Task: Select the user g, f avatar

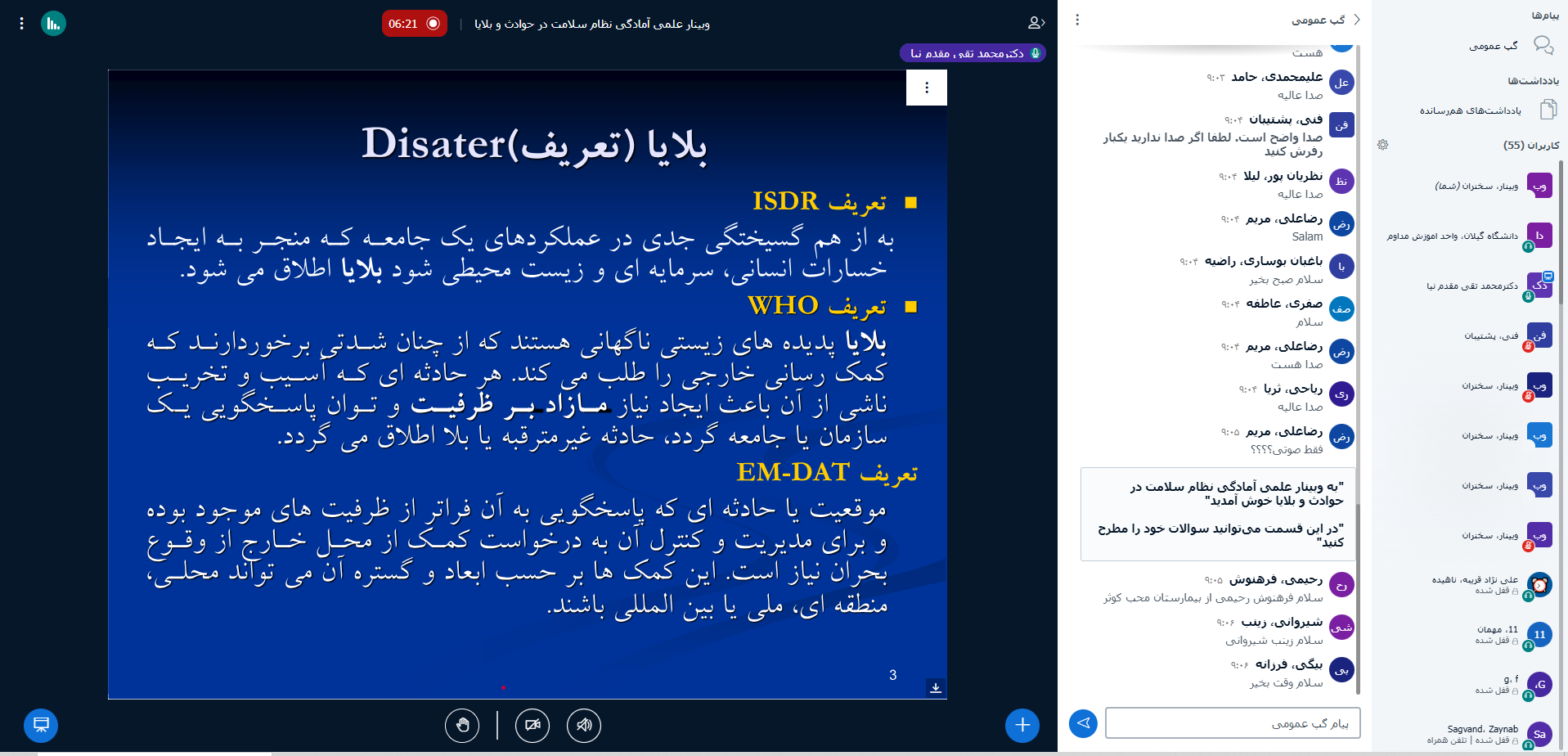Action: coord(1539,685)
